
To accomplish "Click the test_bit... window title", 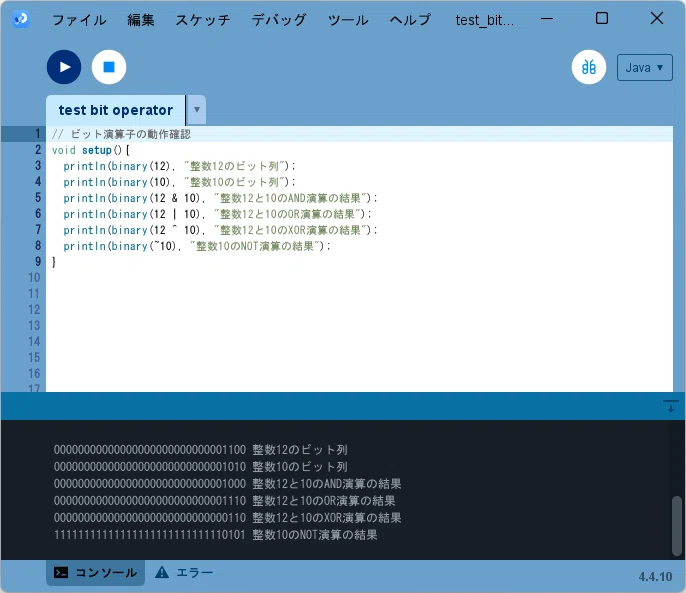I will click(484, 20).
